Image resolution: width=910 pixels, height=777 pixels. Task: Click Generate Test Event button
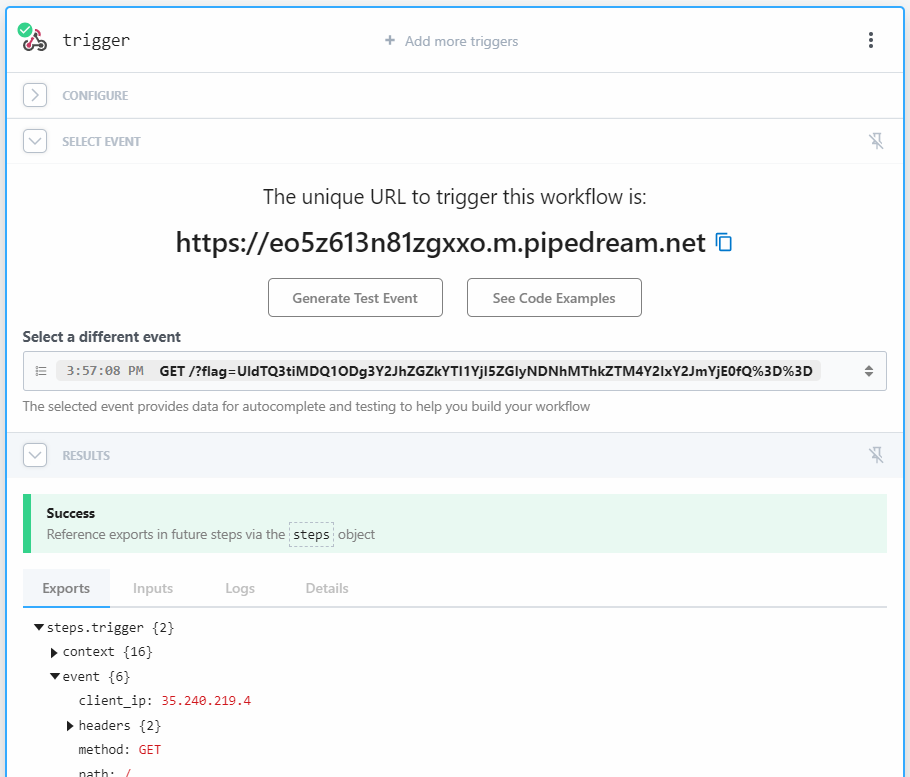(x=355, y=298)
